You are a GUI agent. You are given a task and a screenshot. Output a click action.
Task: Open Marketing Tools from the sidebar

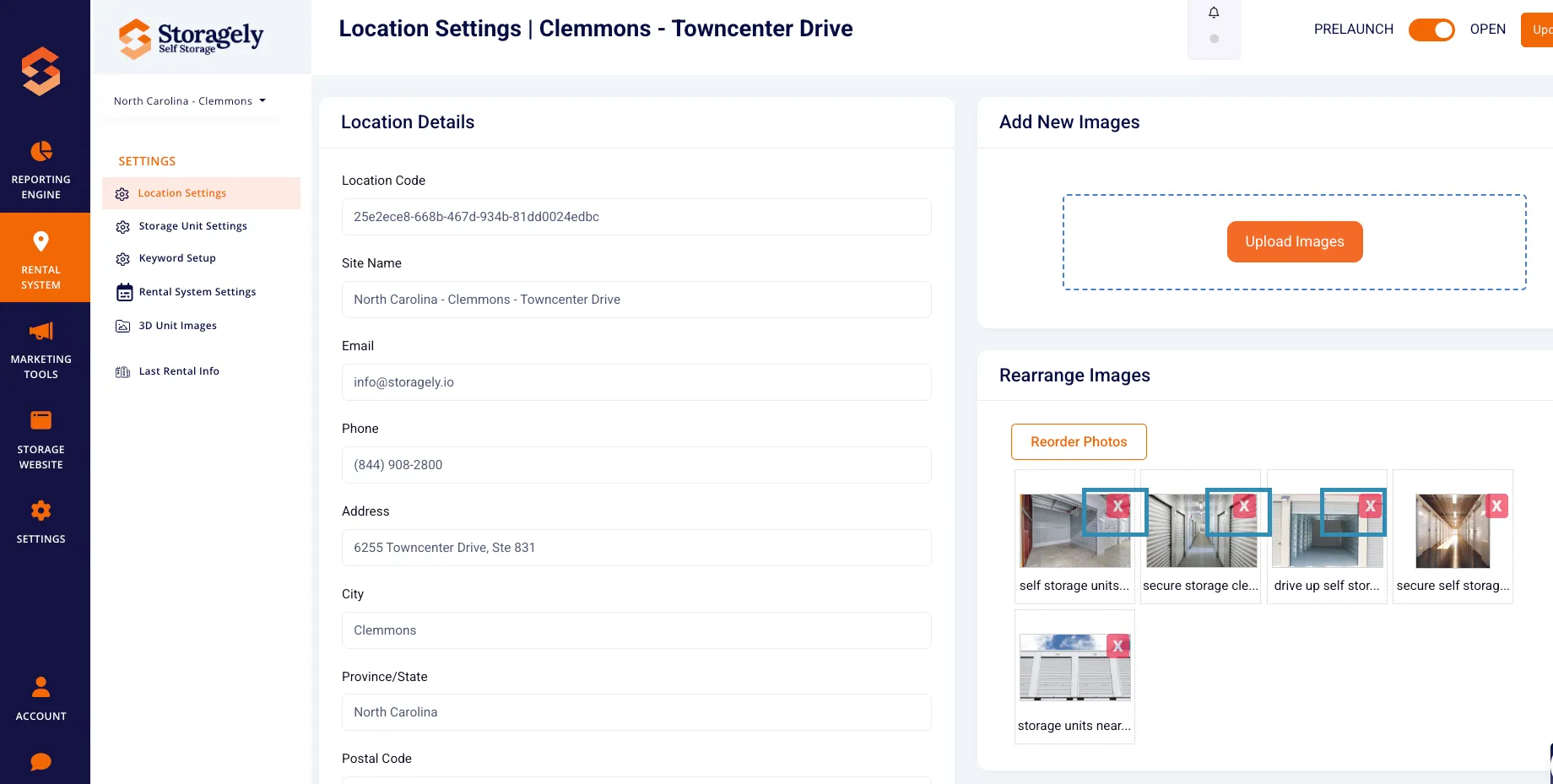click(x=41, y=349)
